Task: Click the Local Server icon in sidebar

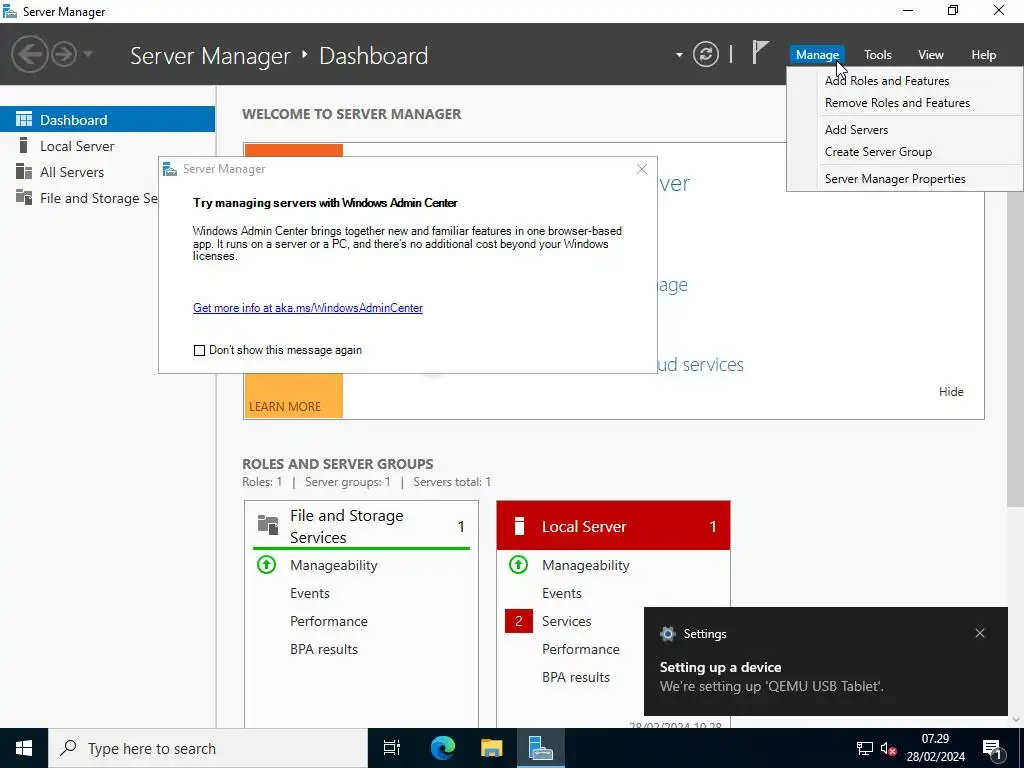Action: tap(24, 145)
